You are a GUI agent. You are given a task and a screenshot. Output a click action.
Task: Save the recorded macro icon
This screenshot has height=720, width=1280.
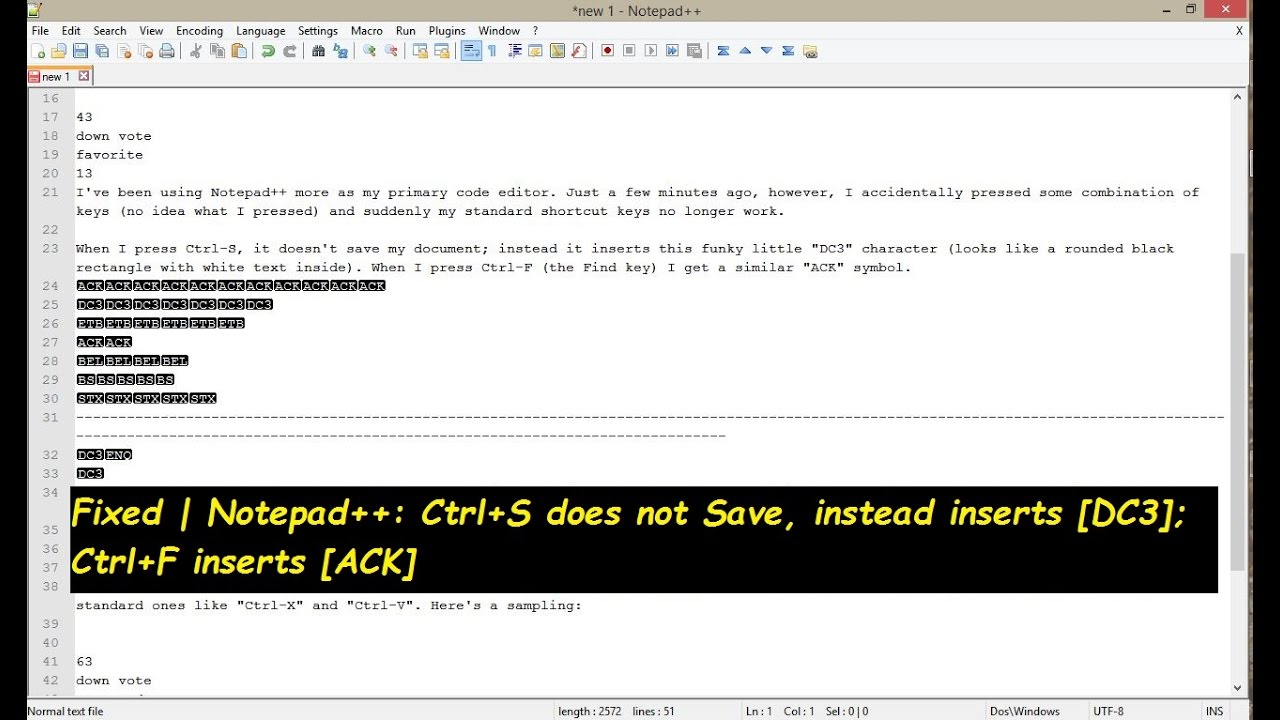694,51
